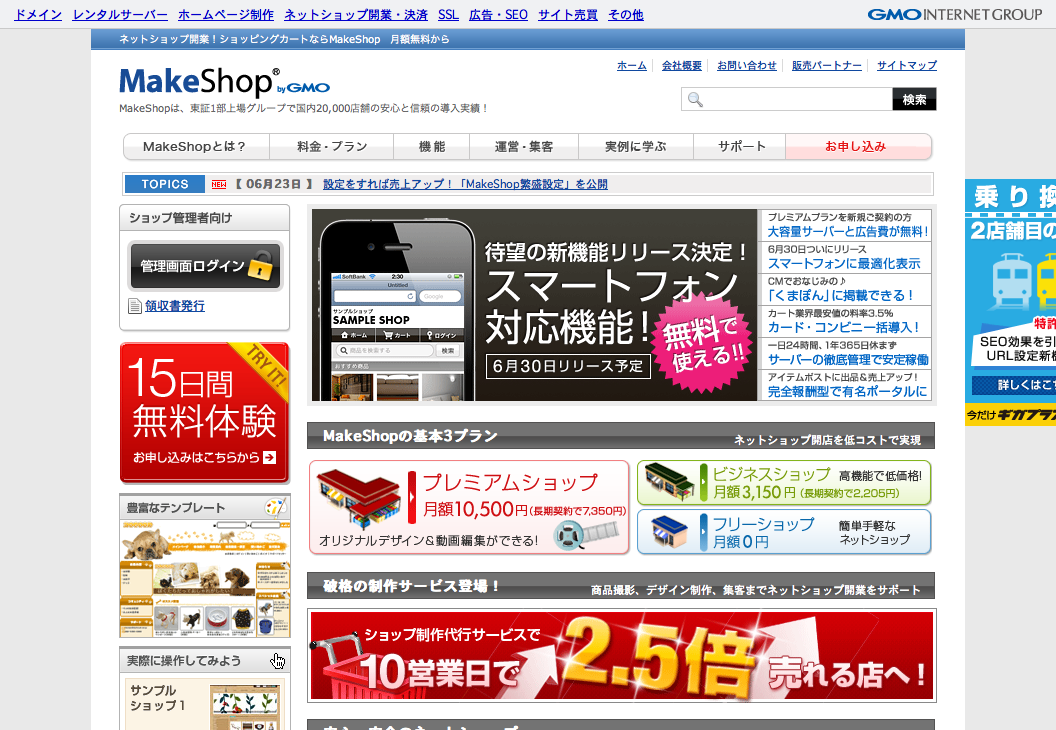Image resolution: width=1056 pixels, height=730 pixels.
Task: Click the 乗り換え train side advertisement
Action: point(1010,302)
